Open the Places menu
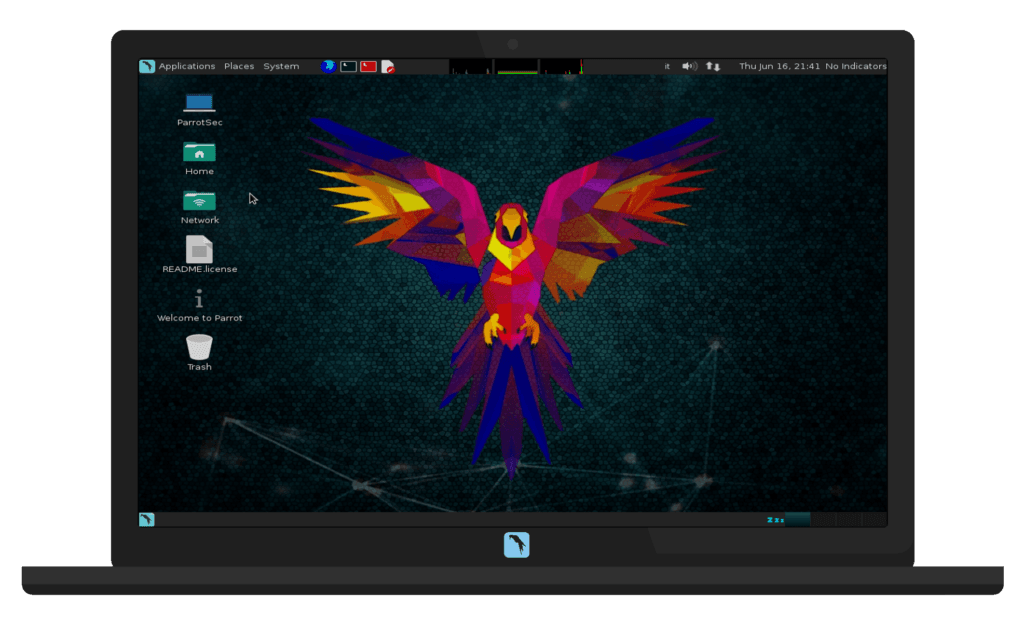1024x624 pixels. [239, 66]
